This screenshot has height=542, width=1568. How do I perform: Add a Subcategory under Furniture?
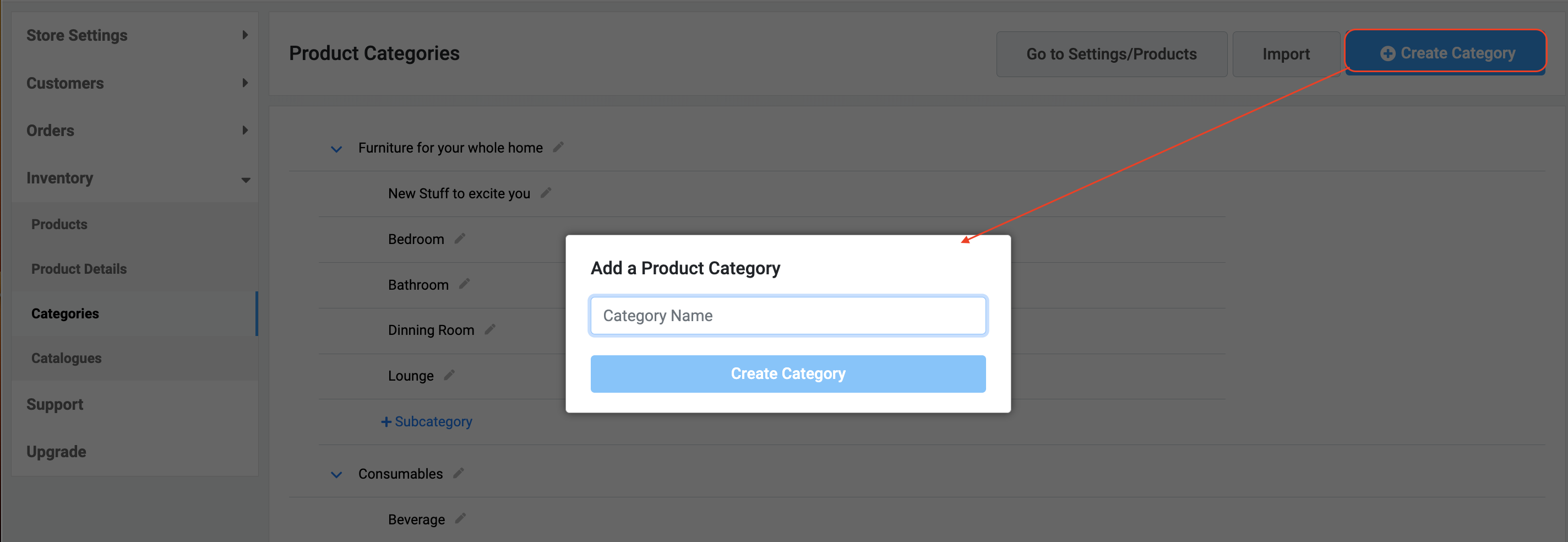427,421
